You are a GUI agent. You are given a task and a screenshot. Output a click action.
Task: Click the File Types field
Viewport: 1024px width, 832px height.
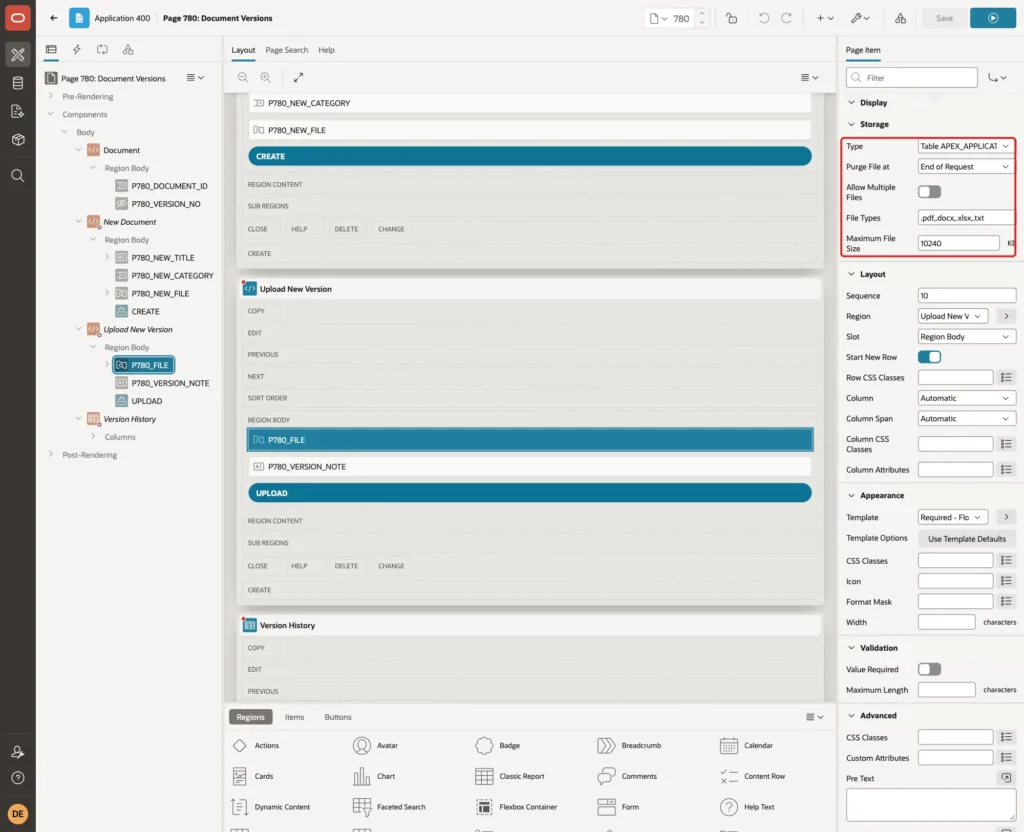(x=966, y=218)
